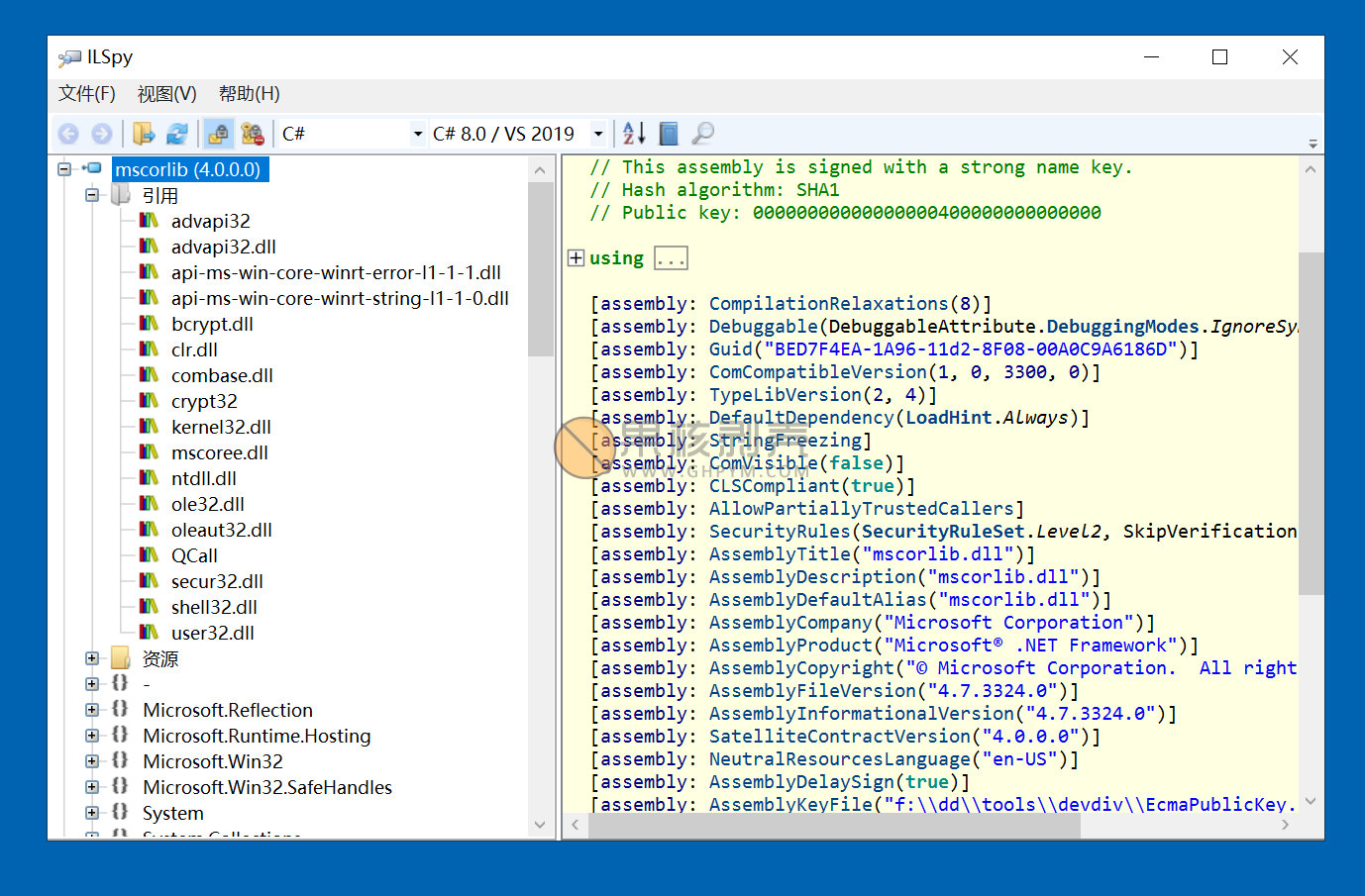1365x896 pixels.
Task: Select the oleaut32.dll reference
Action: [221, 530]
